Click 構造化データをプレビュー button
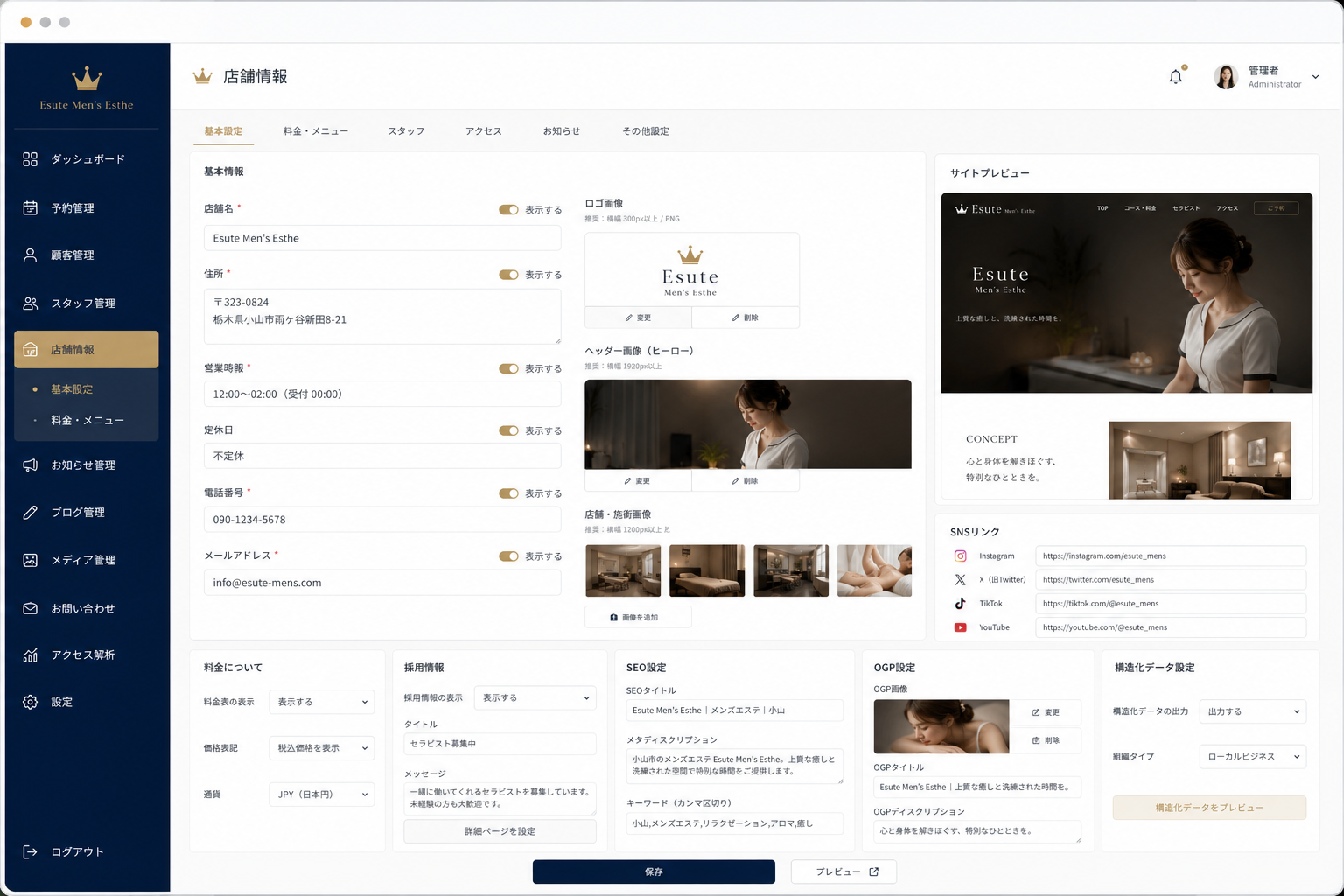This screenshot has width=1344, height=896. pyautogui.click(x=1209, y=808)
